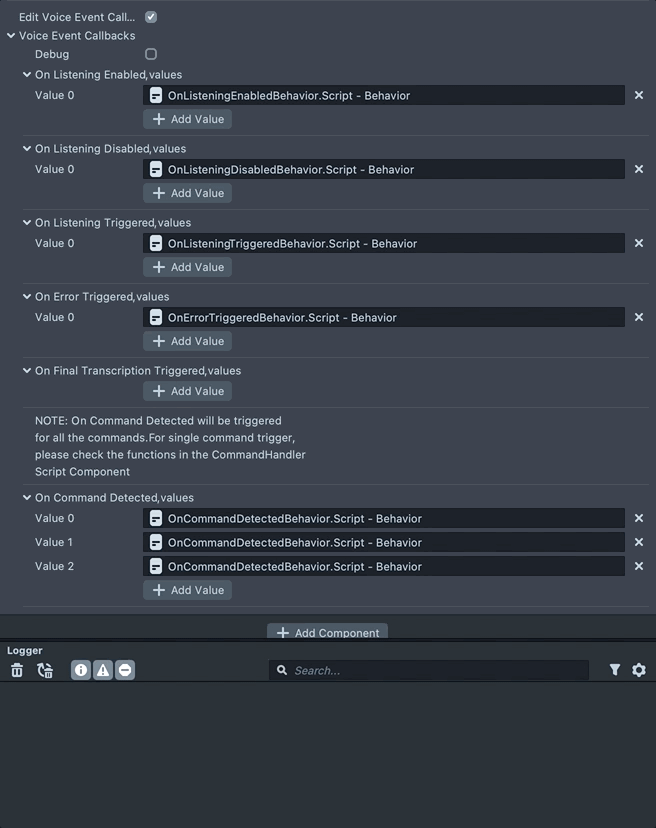
Task: Toggle the Logger warning filter icon
Action: 103,670
